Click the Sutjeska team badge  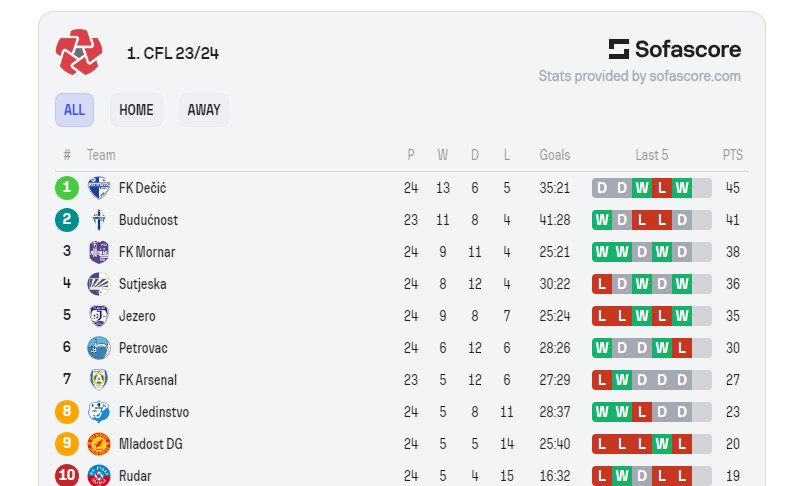tap(99, 284)
